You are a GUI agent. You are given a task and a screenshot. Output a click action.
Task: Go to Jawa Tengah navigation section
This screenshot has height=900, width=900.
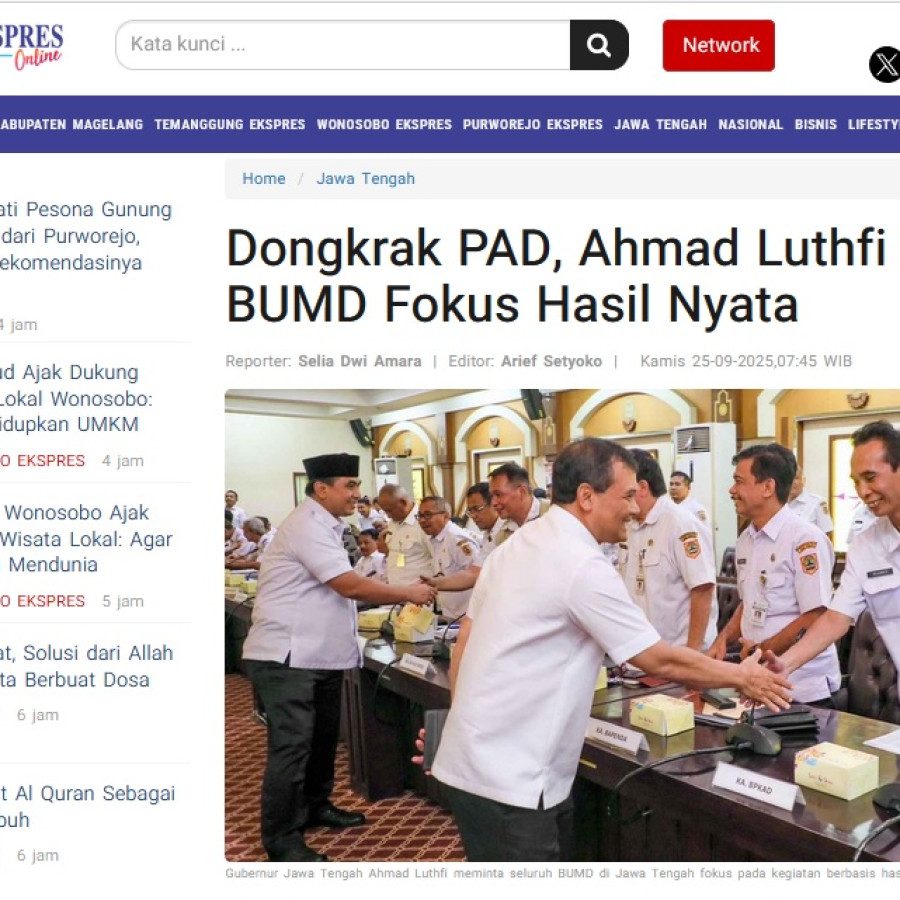pyautogui.click(x=660, y=125)
